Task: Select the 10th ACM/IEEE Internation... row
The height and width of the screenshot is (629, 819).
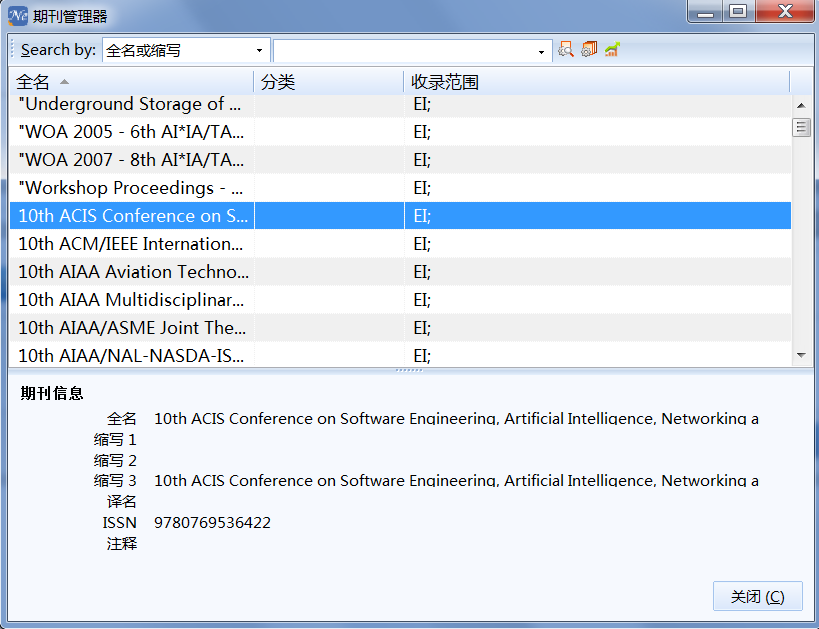Action: (x=400, y=243)
